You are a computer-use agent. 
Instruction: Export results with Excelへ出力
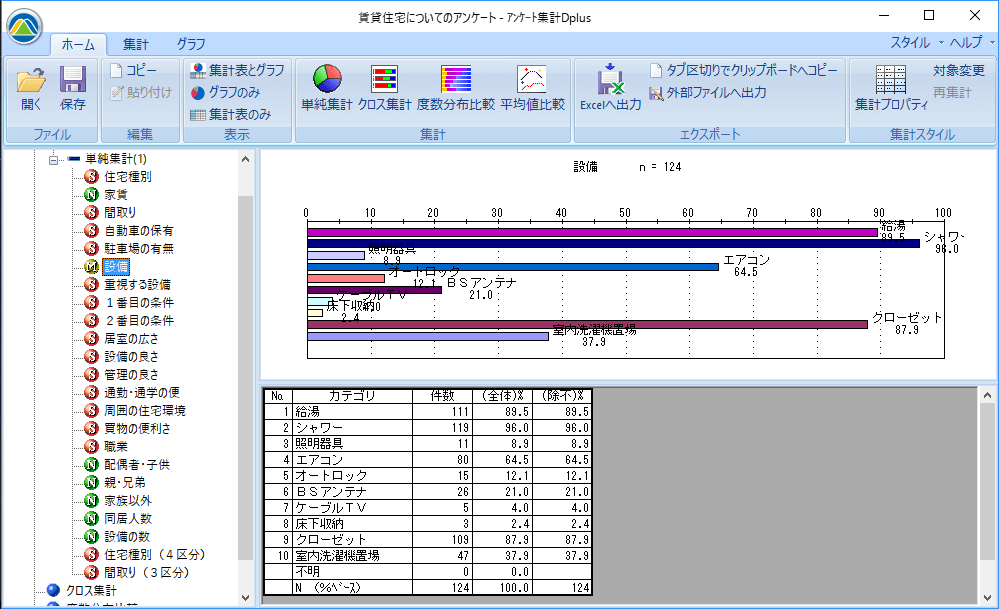coord(610,88)
